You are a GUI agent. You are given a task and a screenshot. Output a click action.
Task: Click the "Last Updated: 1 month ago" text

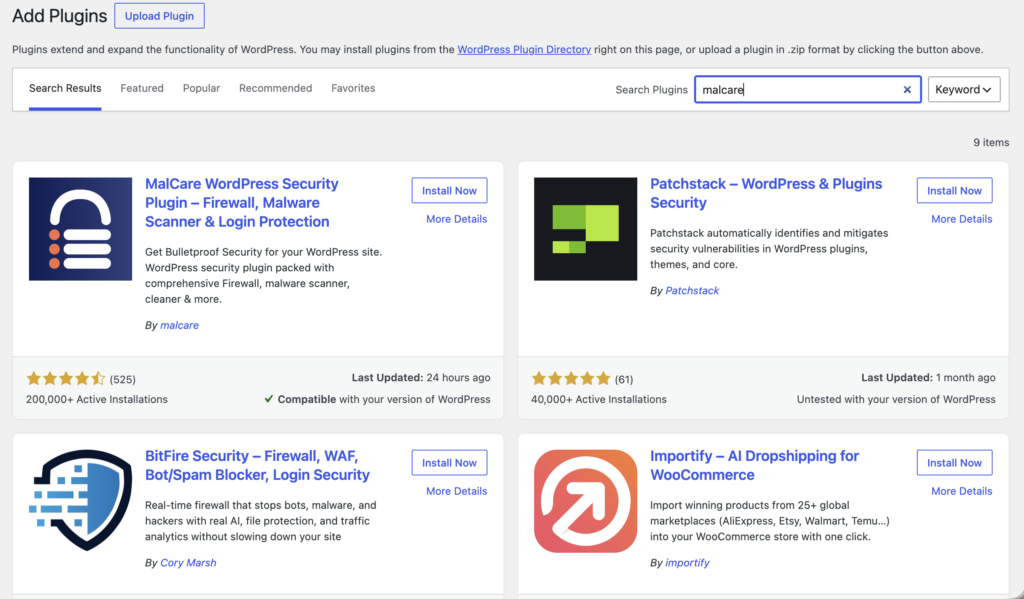[x=928, y=378]
